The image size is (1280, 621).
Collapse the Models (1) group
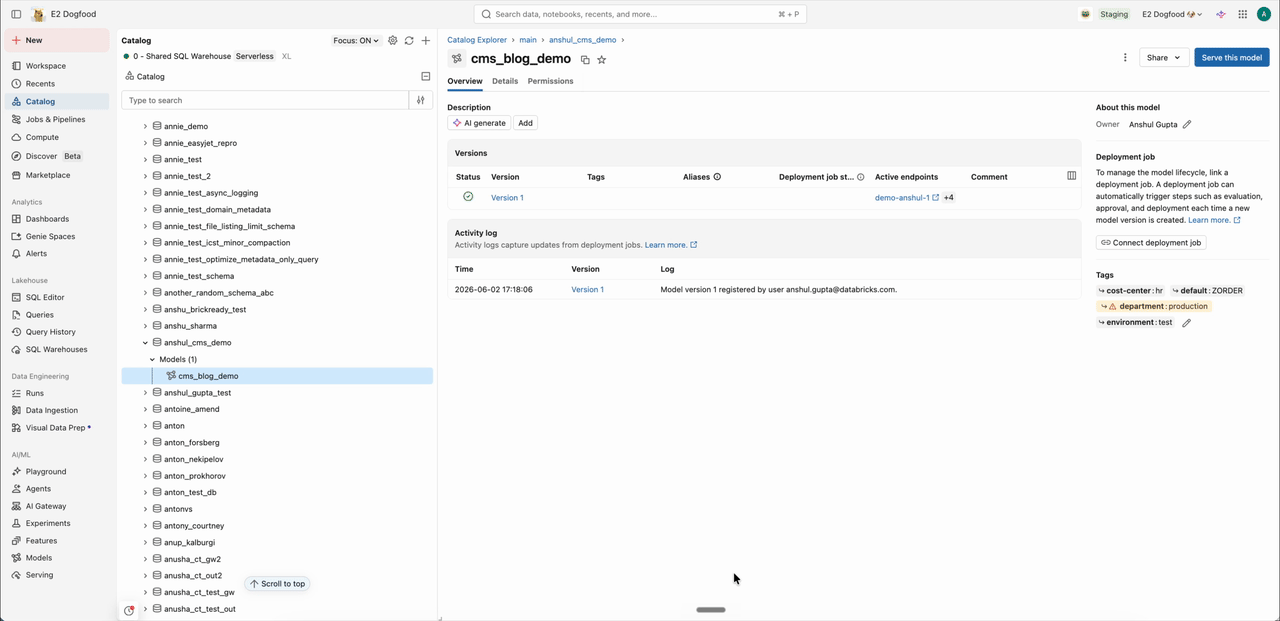pos(153,359)
